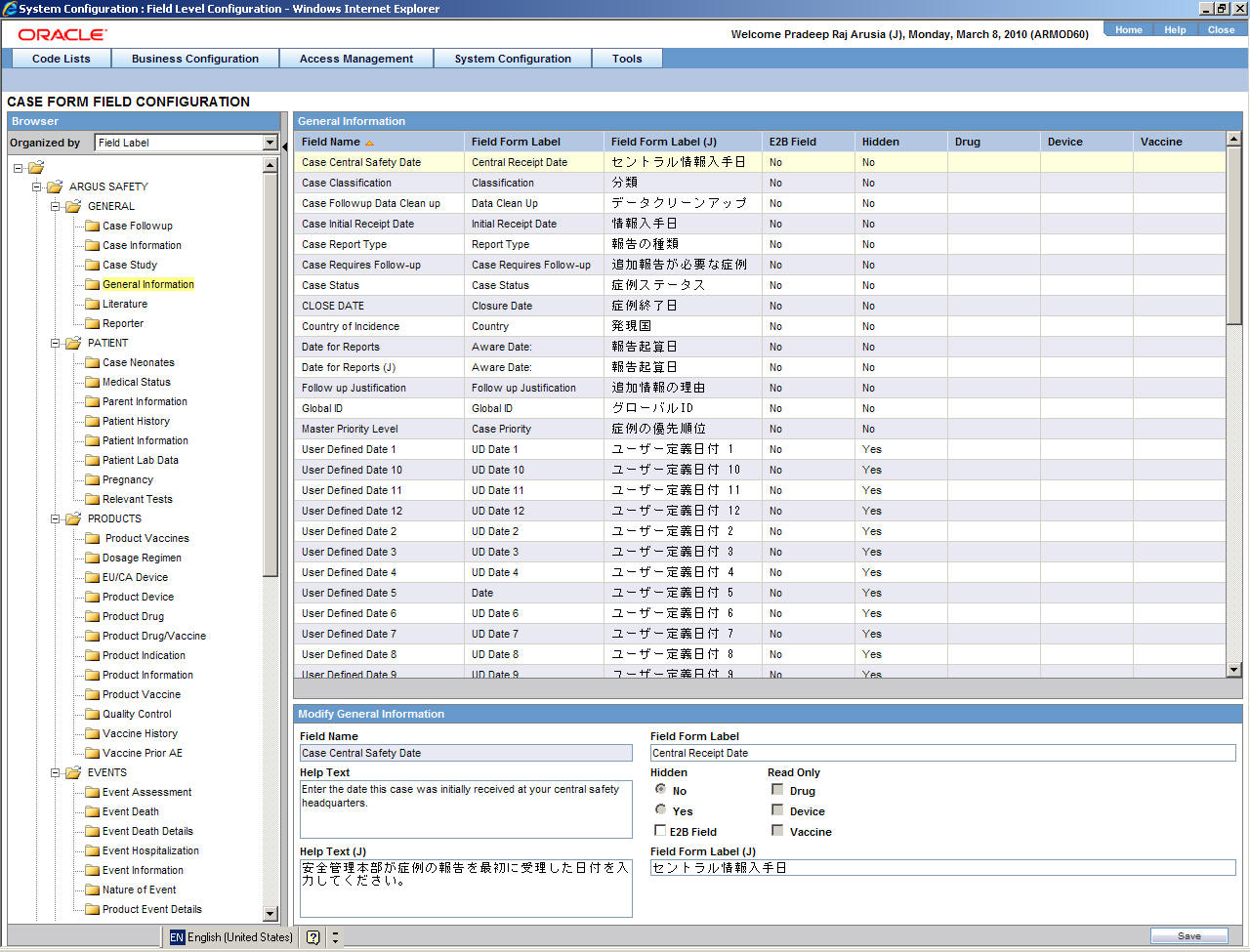
Task: Click the Field Form Label text input
Action: [x=942, y=753]
